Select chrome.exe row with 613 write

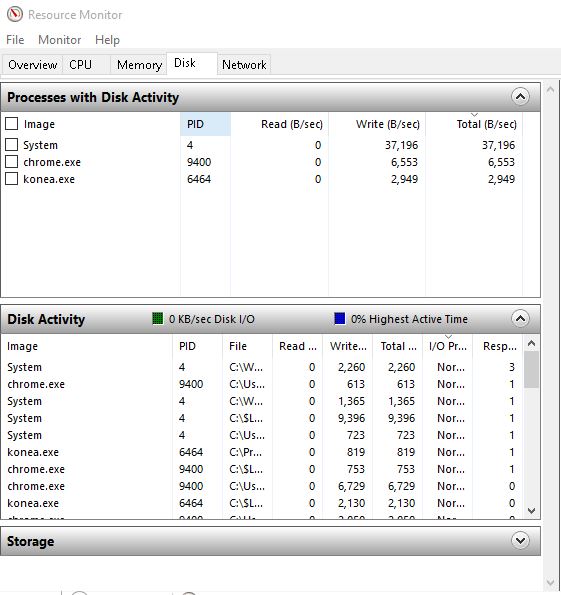click(x=262, y=384)
